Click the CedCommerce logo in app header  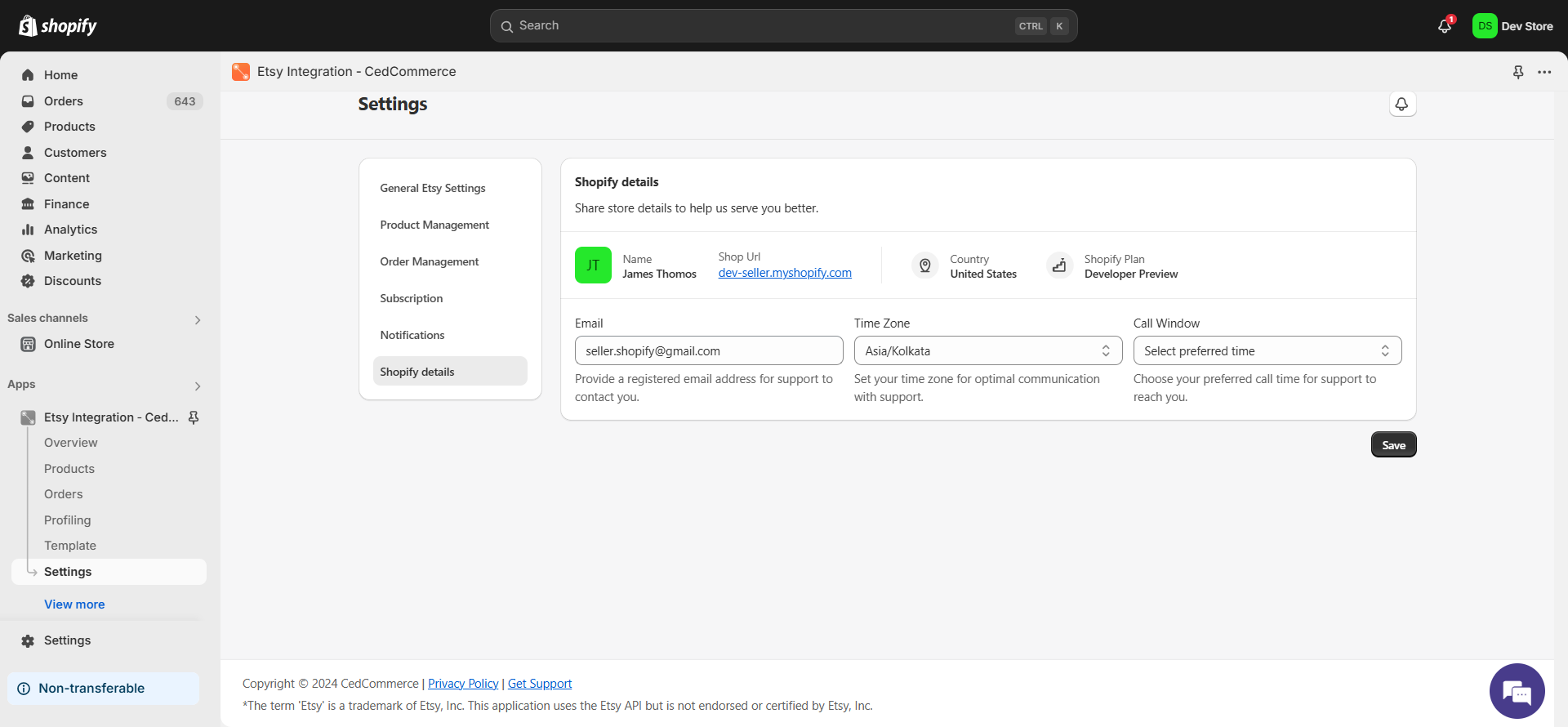[x=241, y=72]
